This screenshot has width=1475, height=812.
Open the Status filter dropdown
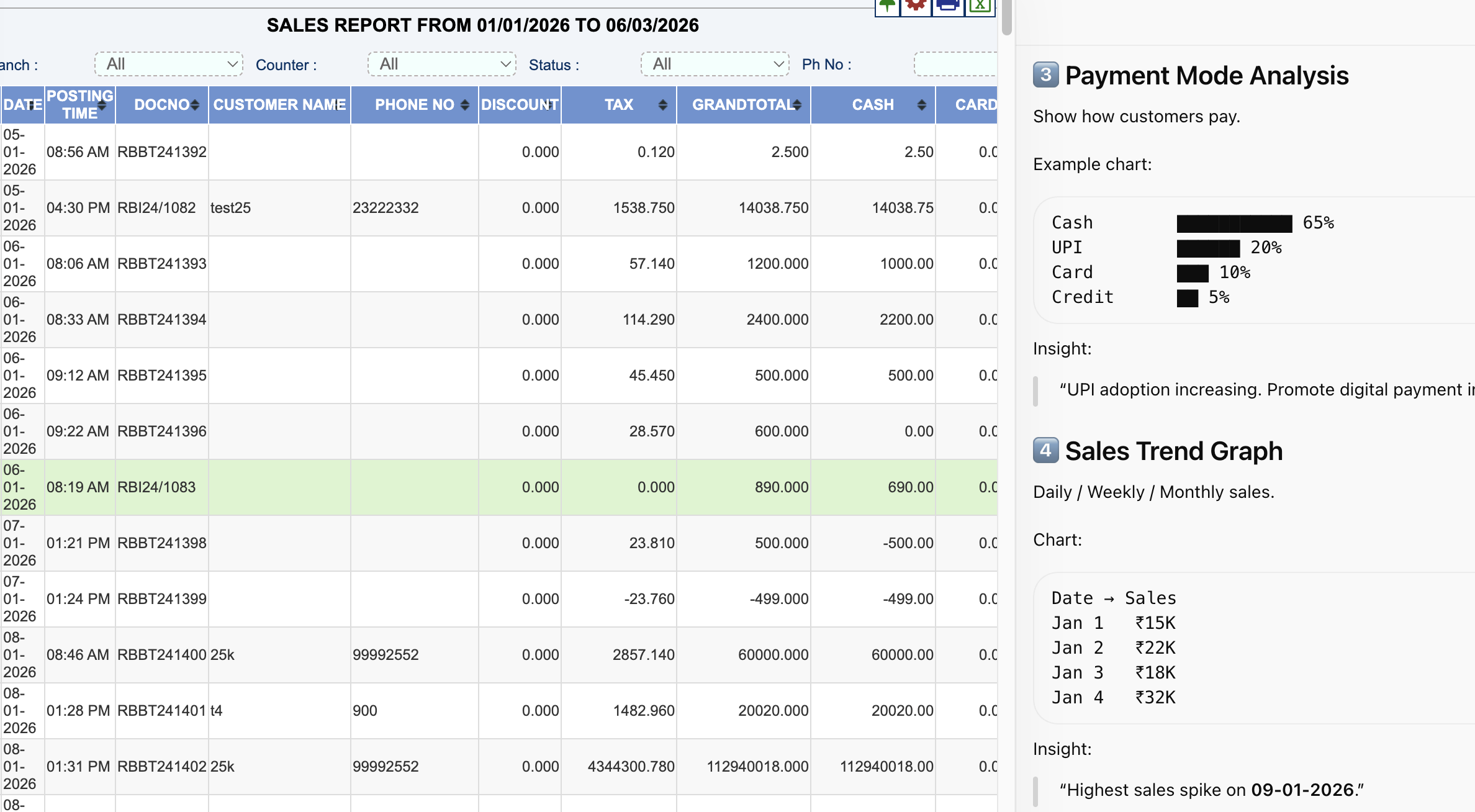click(x=715, y=64)
